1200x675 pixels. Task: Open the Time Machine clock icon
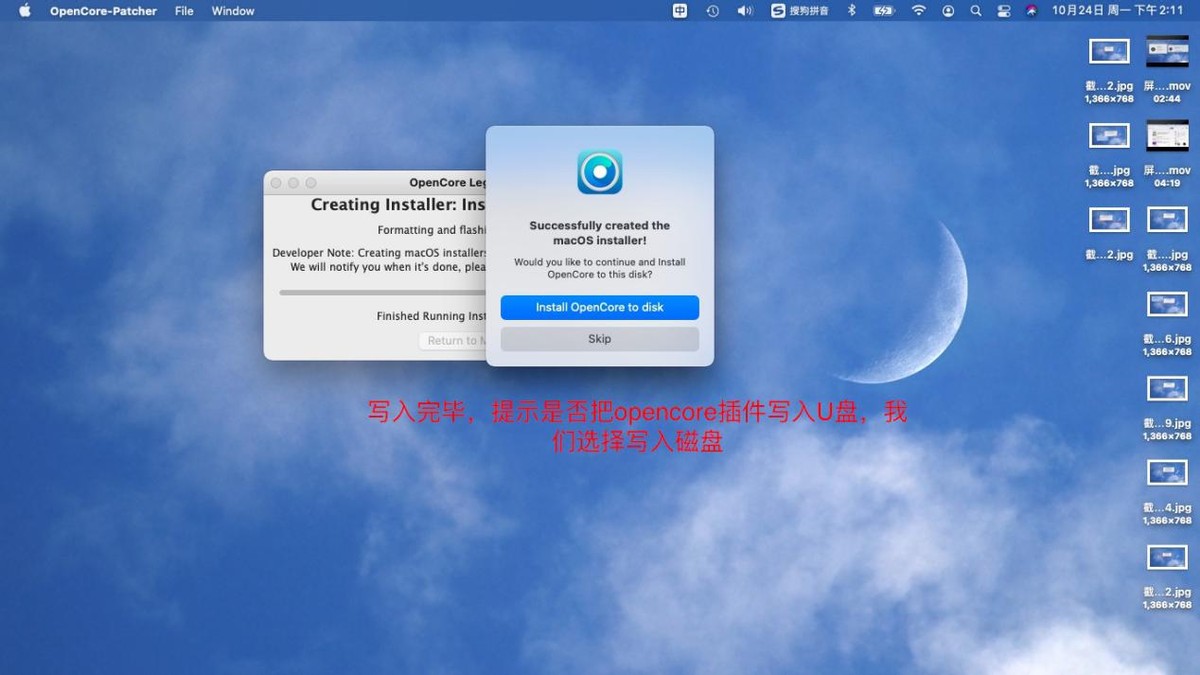tap(710, 11)
